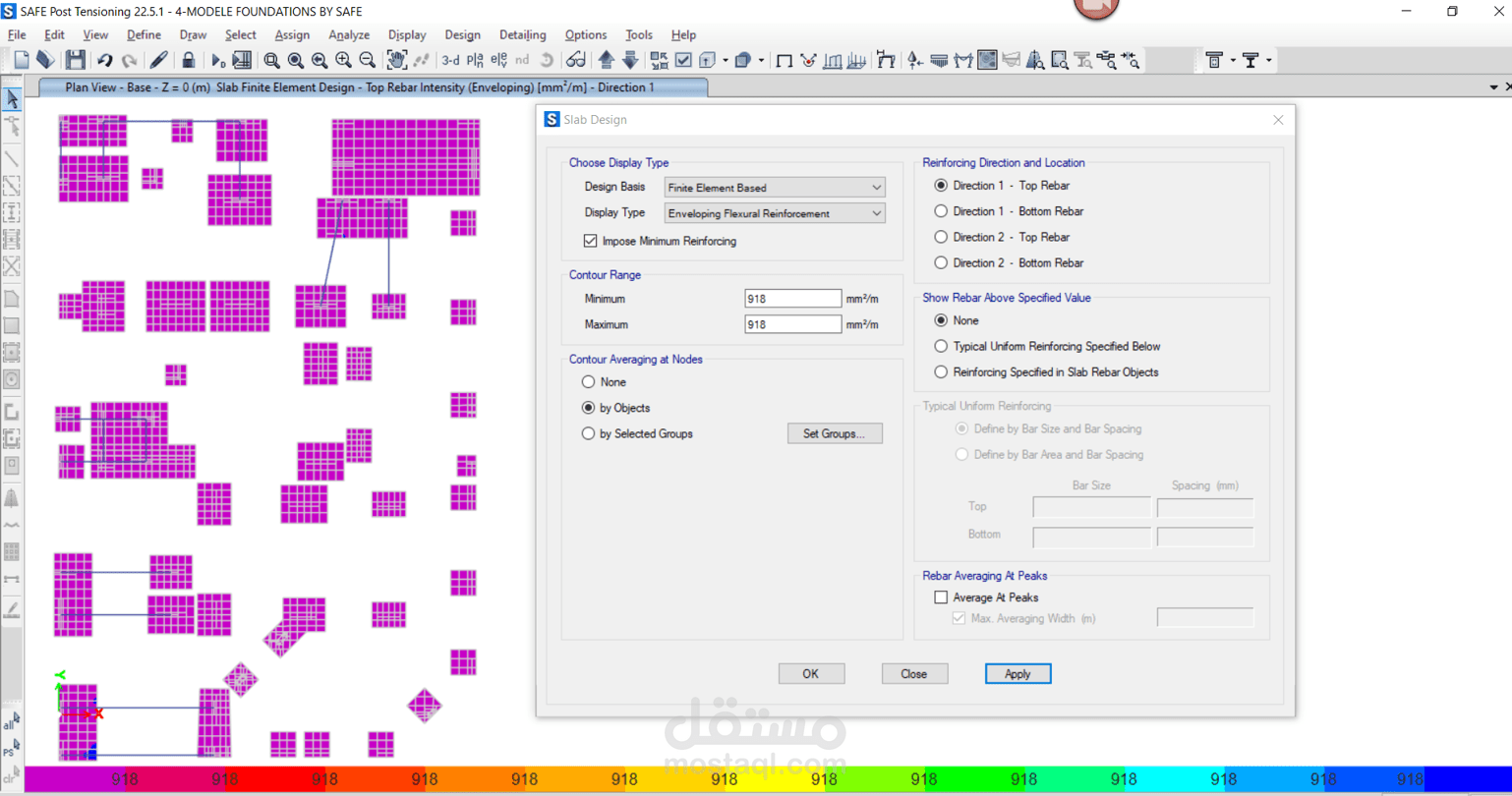1512x796 pixels.
Task: Switch to 3-d view button
Action: (x=450, y=60)
